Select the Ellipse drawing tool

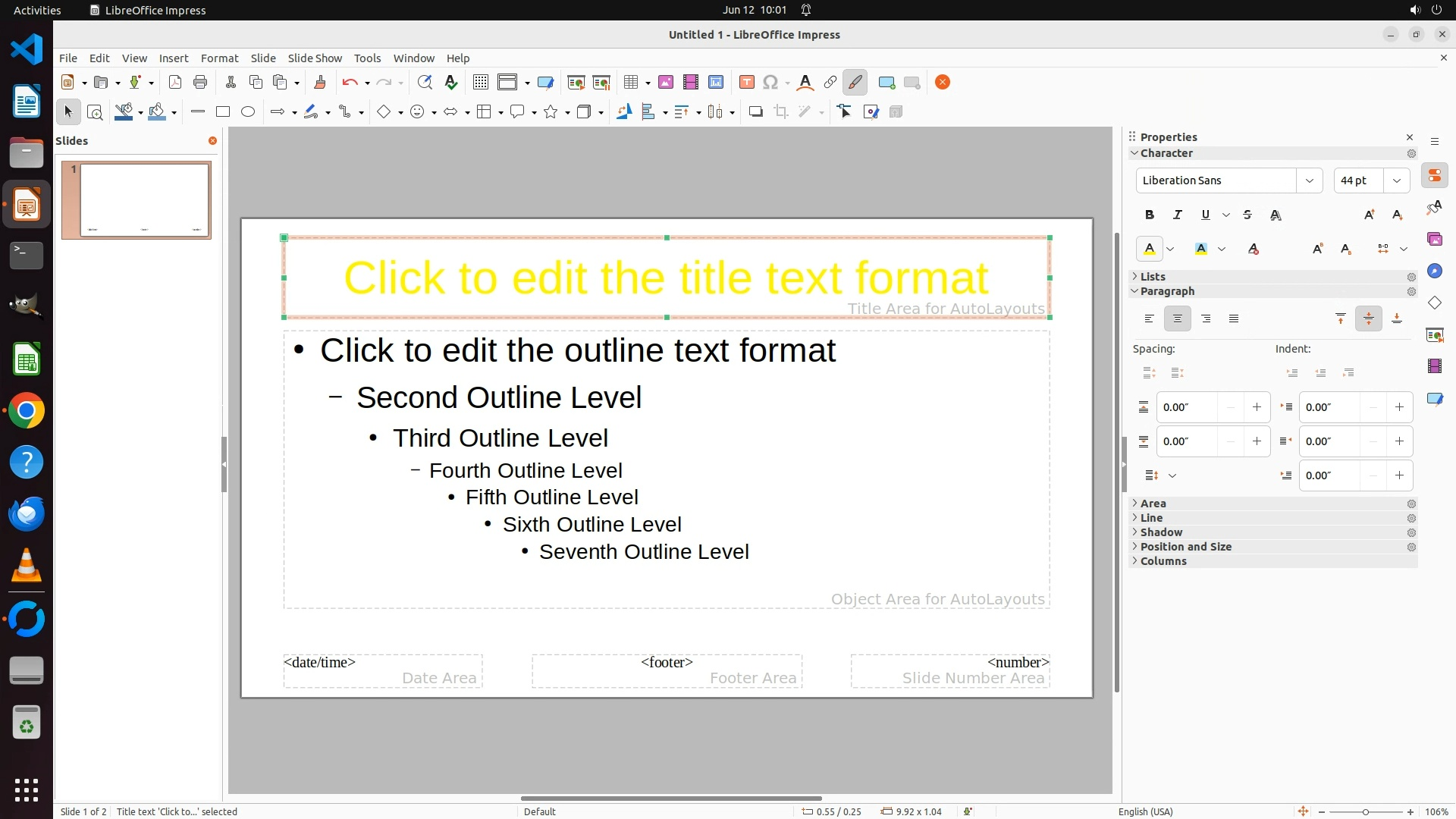pos(248,112)
